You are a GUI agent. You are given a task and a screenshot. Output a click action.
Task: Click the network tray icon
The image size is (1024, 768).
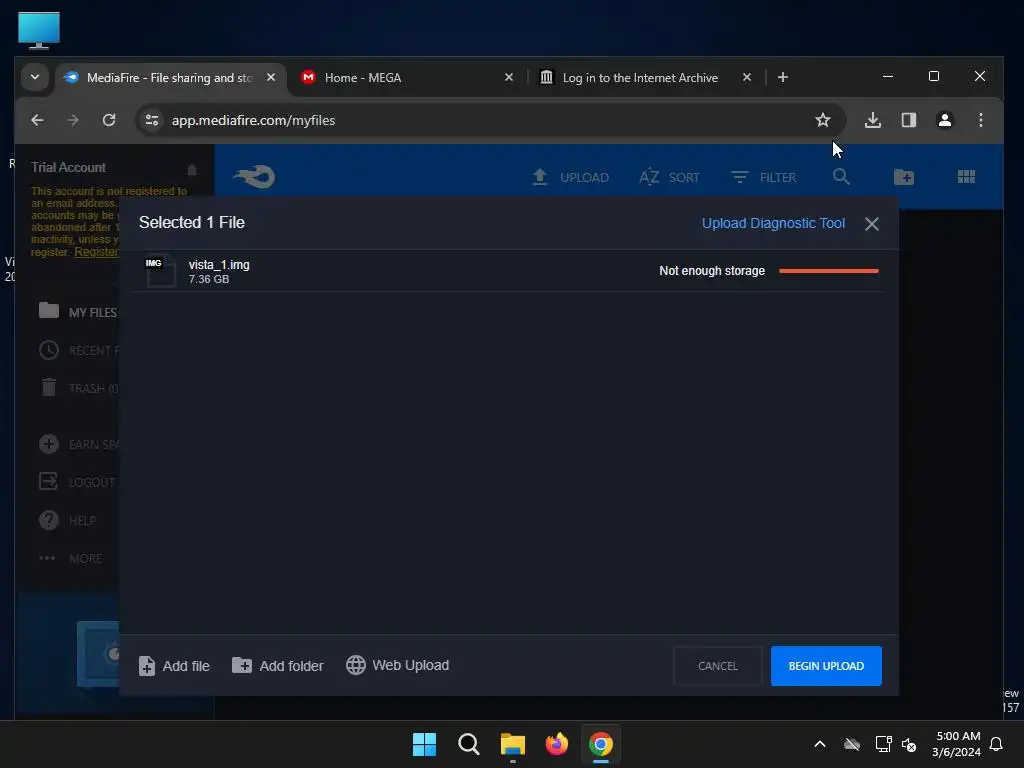[x=883, y=744]
